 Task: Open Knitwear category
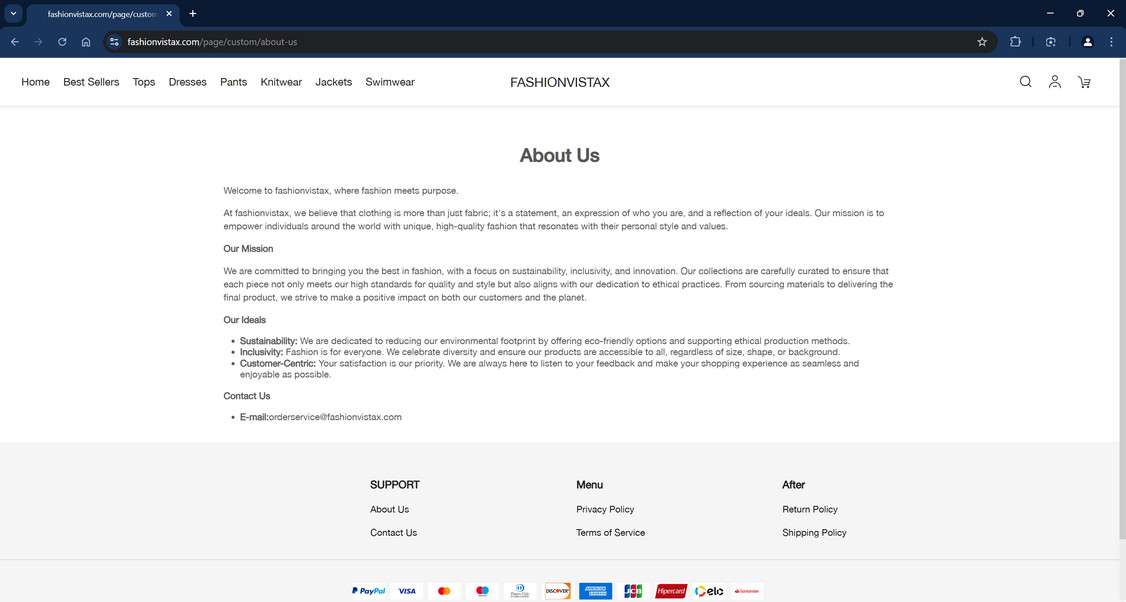[281, 82]
